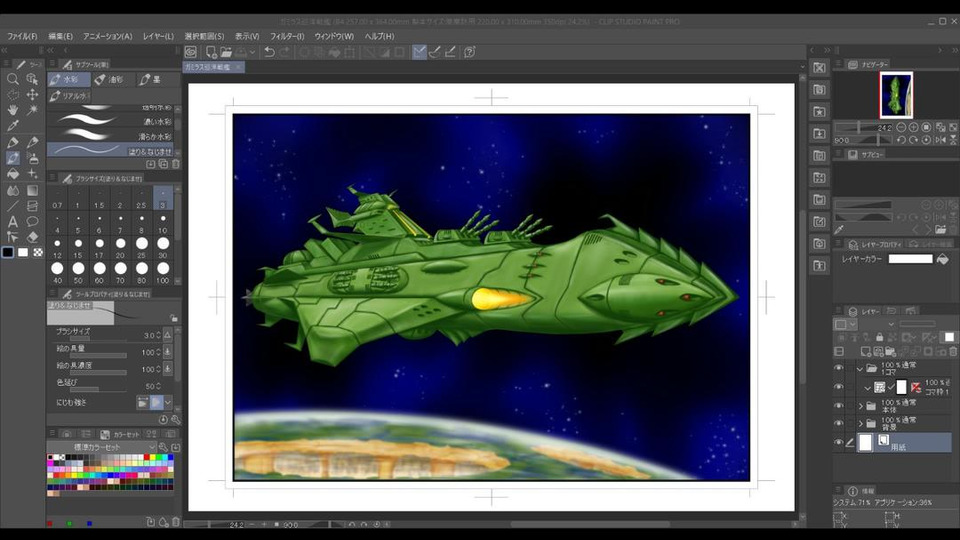
Task: Adjust the Navigator zoom slider
Action: click(863, 127)
